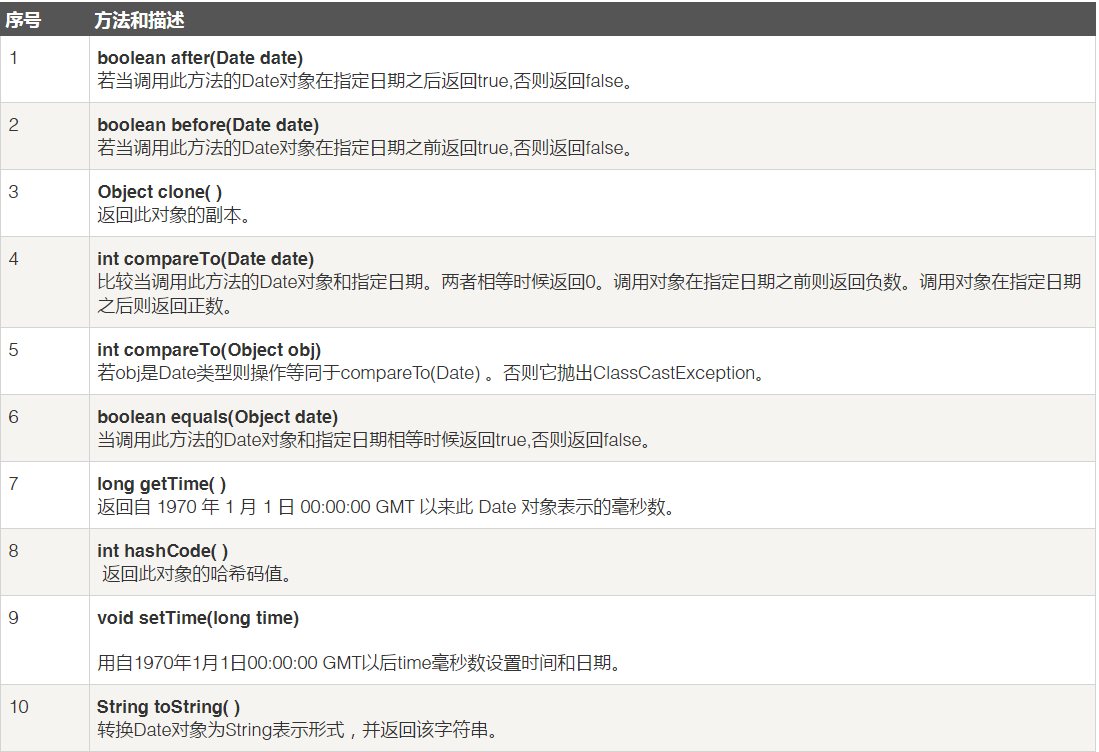Click the toString description about 转换Date对象为String
The image size is (1099, 752).
pos(297,730)
